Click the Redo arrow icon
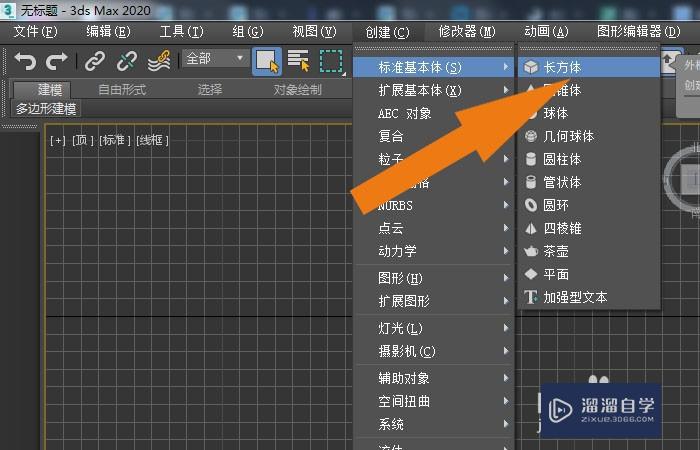700x450 pixels. pyautogui.click(x=57, y=61)
